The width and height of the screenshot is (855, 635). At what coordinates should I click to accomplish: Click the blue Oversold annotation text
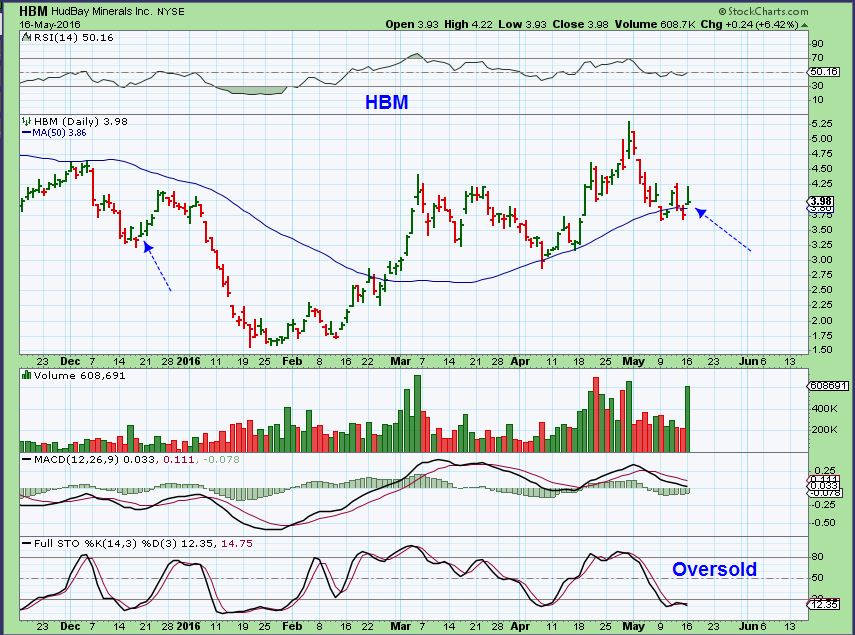point(714,569)
